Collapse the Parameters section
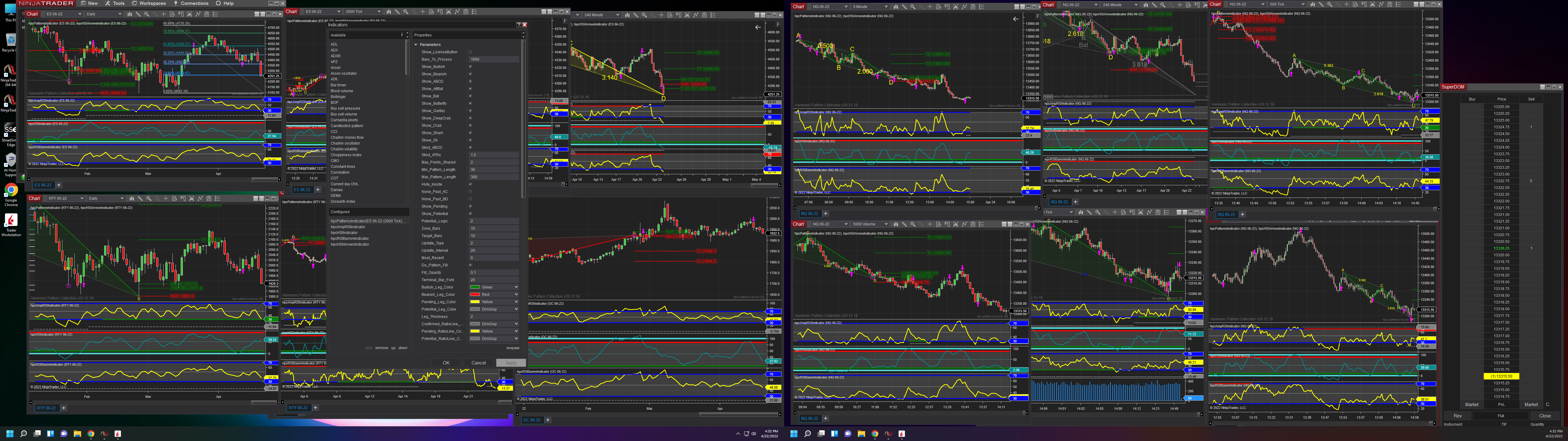1568x441 pixels. point(417,44)
